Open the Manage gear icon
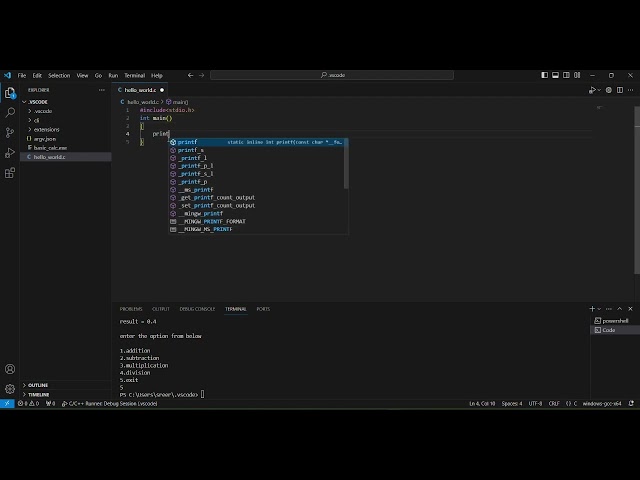 pyautogui.click(x=10, y=389)
